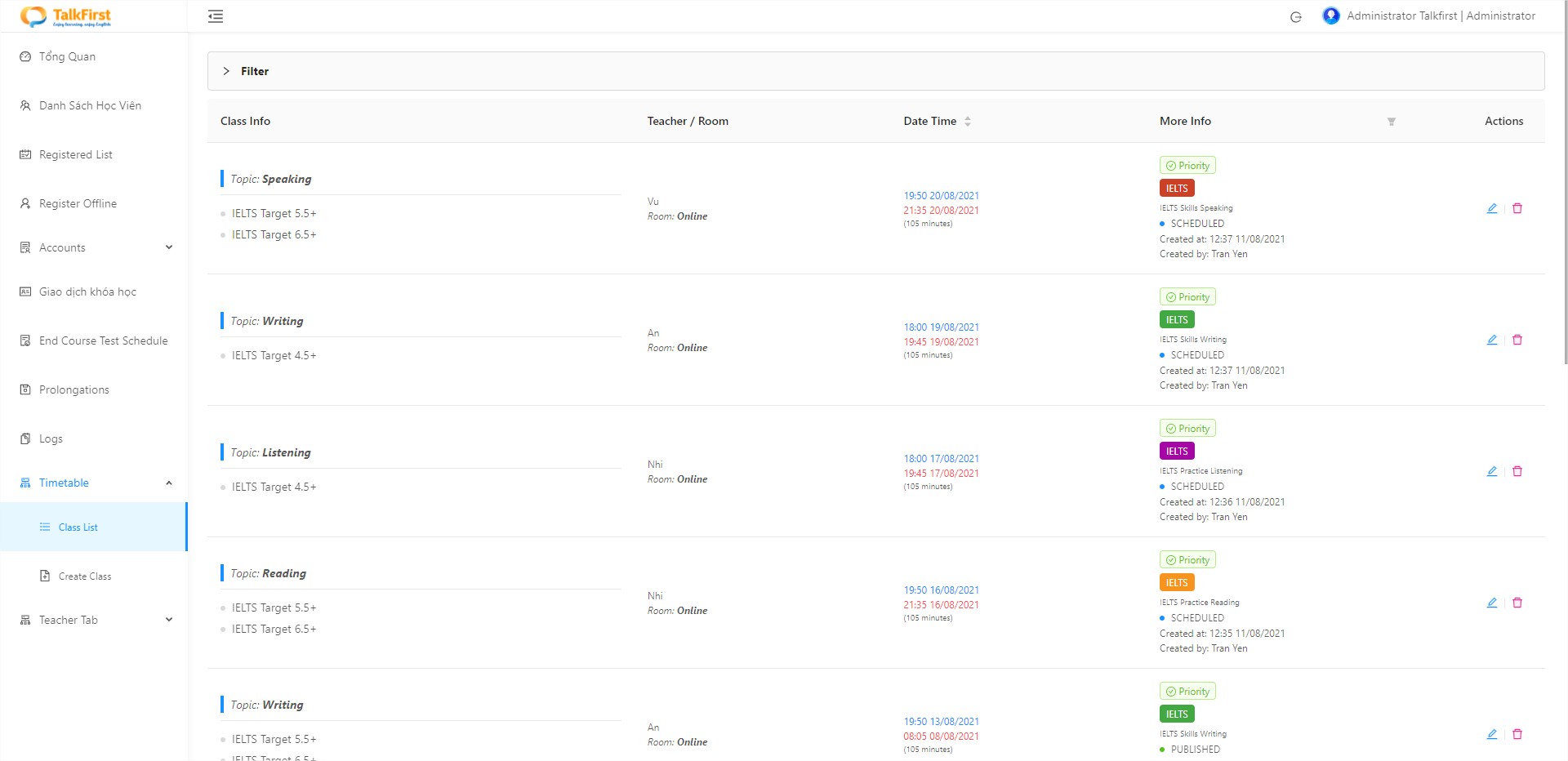Click IELTS Target 4.5+ under Listening

[274, 487]
